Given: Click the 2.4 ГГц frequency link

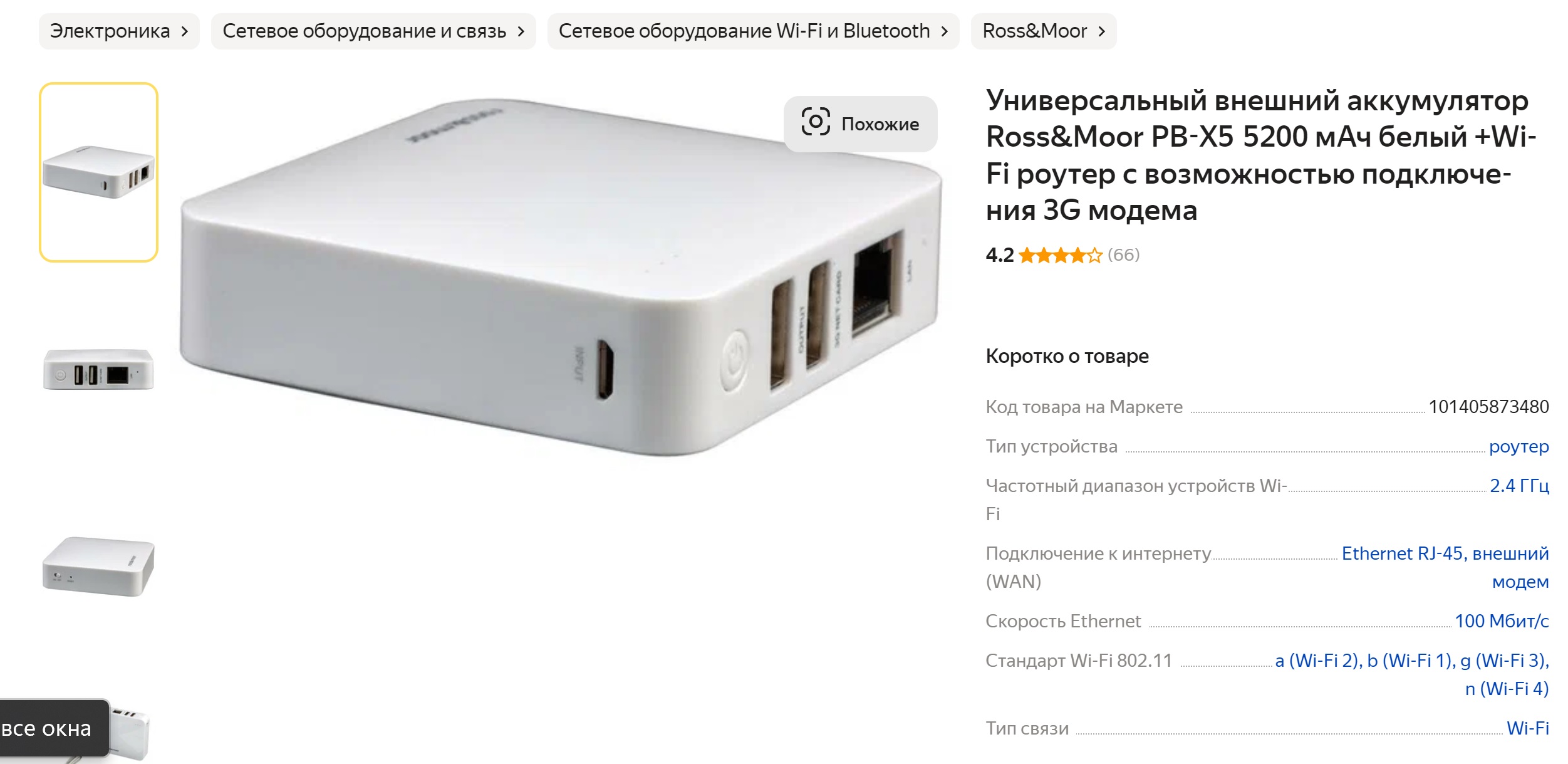Looking at the screenshot, I should (1519, 486).
